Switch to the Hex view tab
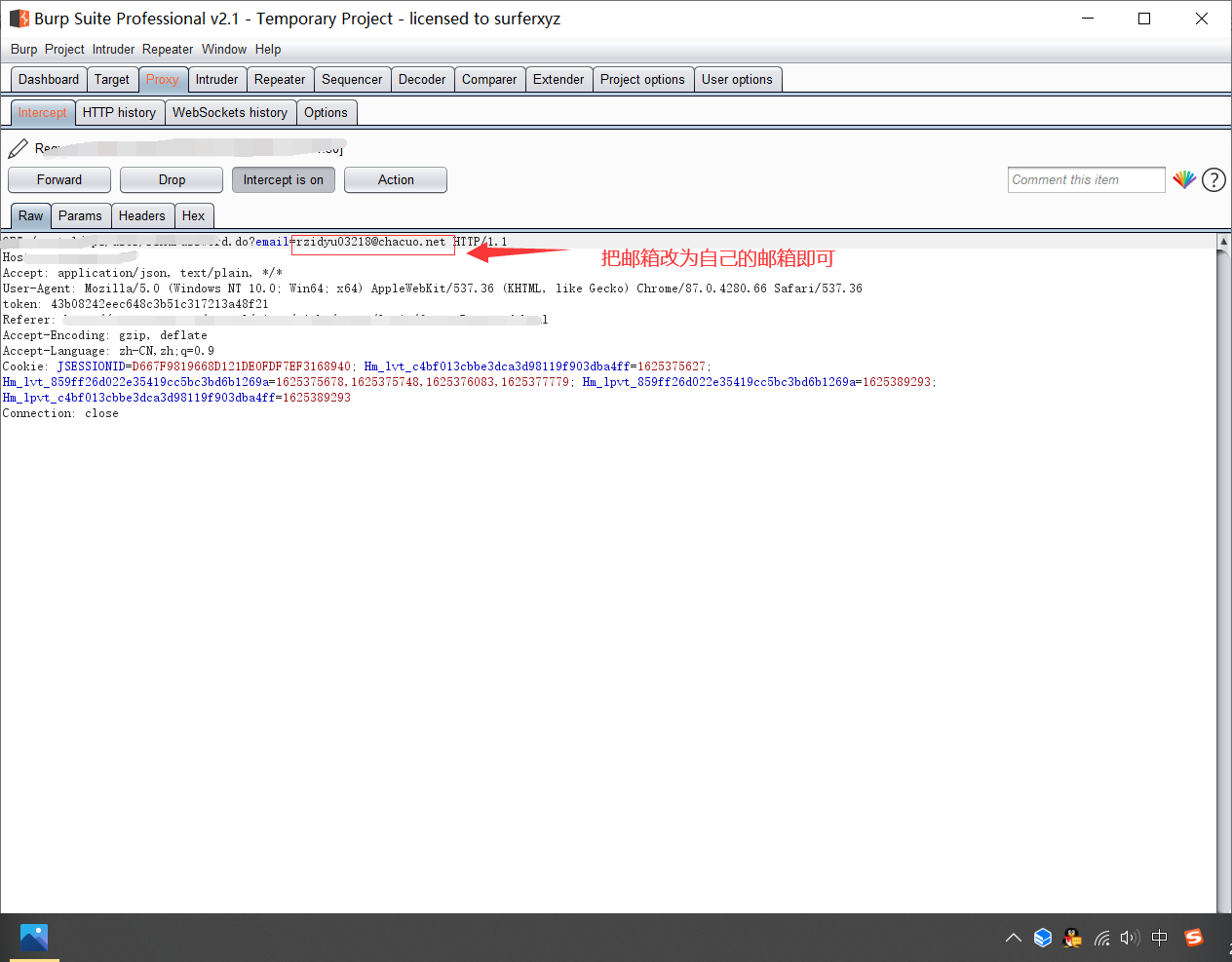The width and height of the screenshot is (1232, 962). coord(194,215)
